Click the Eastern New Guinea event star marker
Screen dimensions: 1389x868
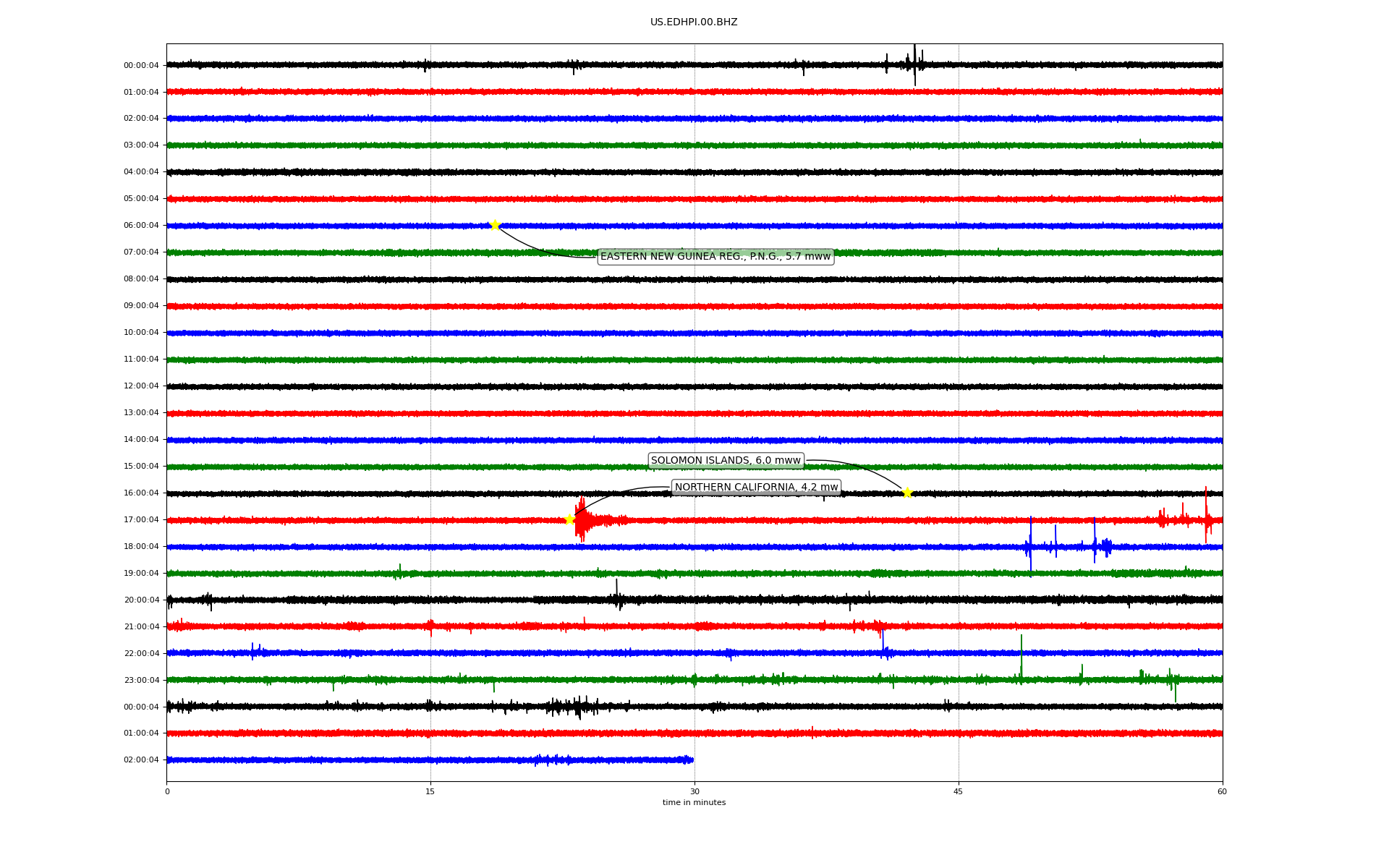point(495,225)
